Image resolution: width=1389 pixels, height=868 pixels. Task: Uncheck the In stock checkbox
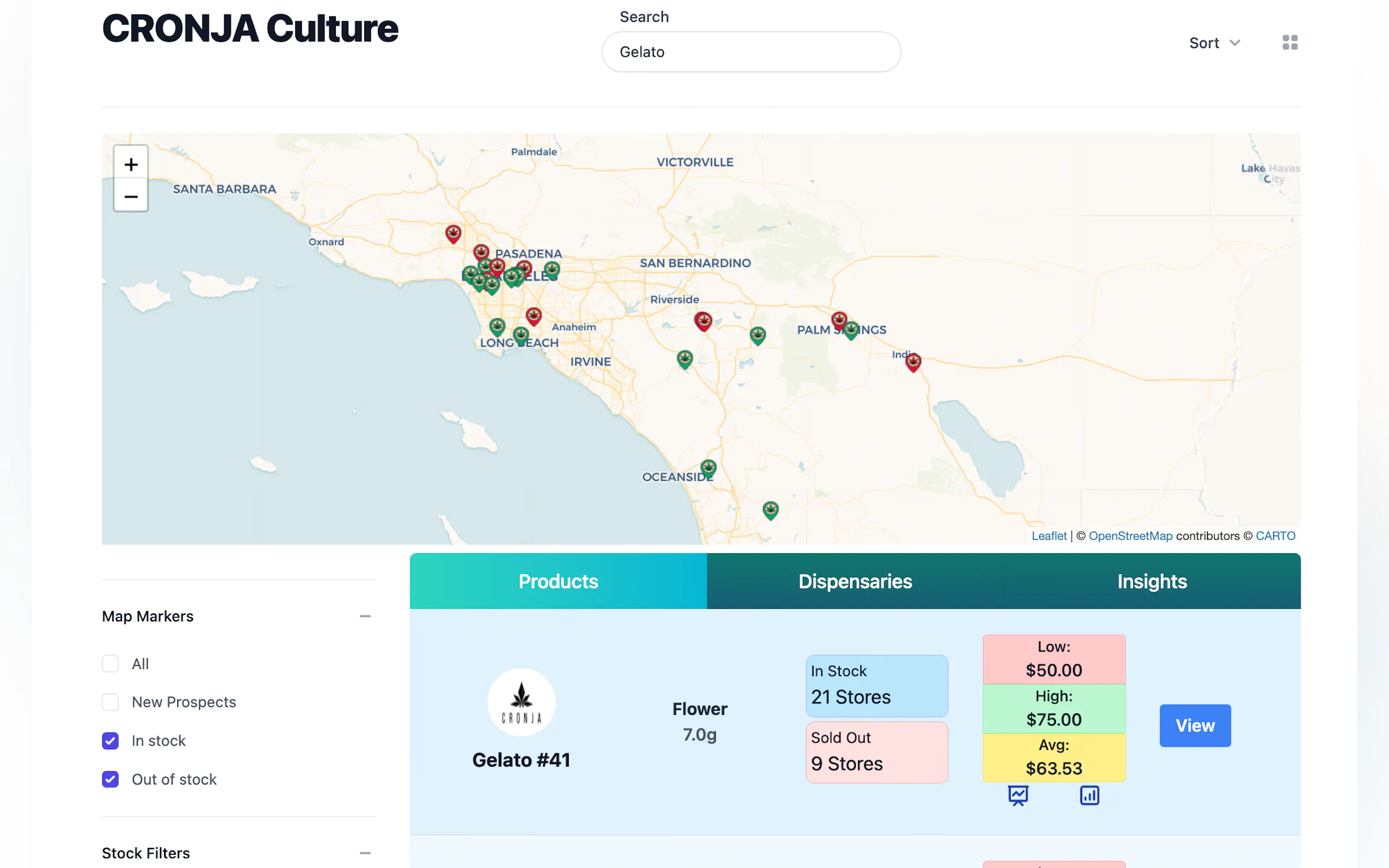point(110,741)
